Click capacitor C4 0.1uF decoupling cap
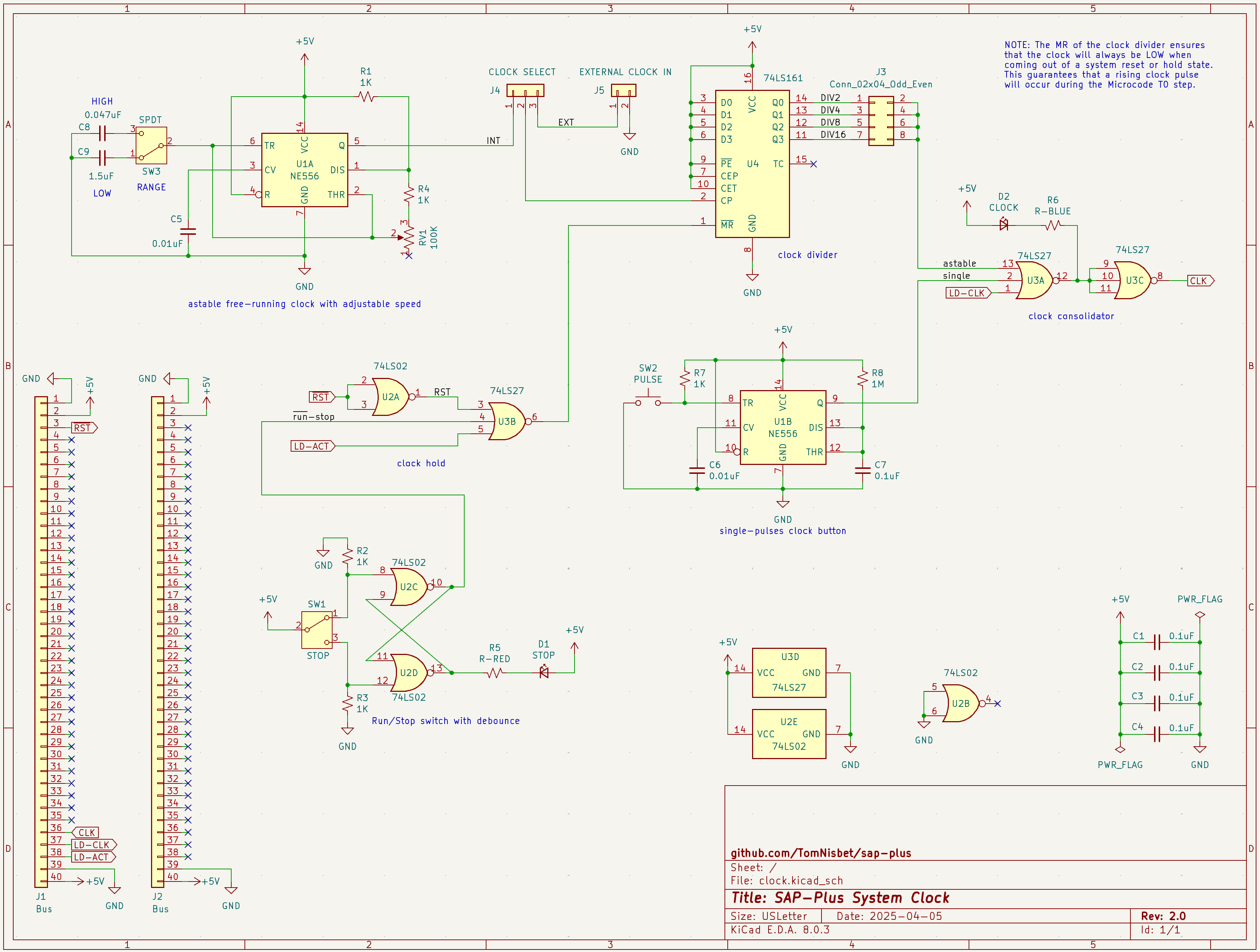 pyautogui.click(x=1156, y=734)
